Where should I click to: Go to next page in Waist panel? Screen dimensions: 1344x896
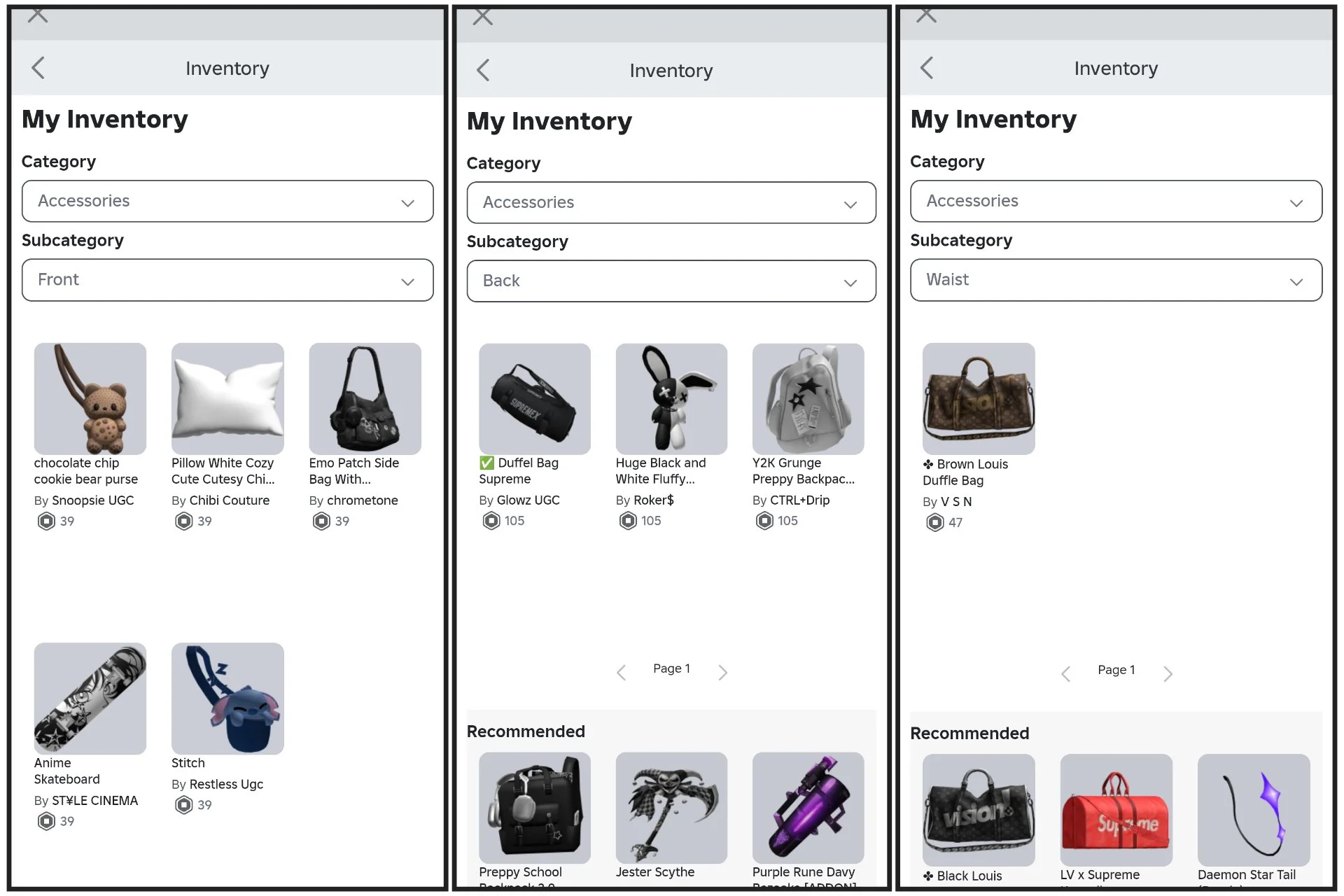coord(1168,674)
